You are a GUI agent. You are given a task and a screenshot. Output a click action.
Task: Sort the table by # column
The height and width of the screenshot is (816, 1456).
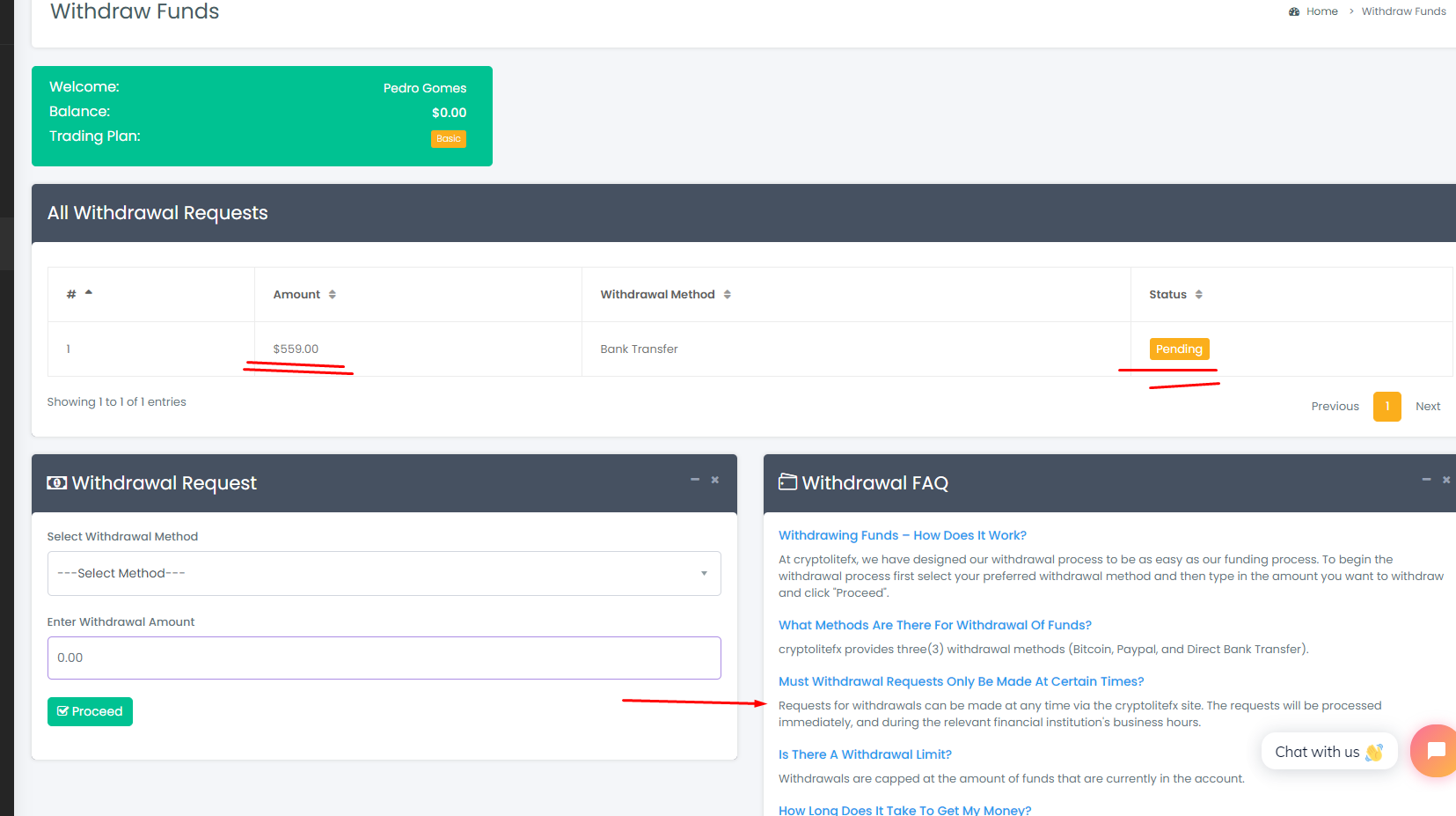pos(88,293)
